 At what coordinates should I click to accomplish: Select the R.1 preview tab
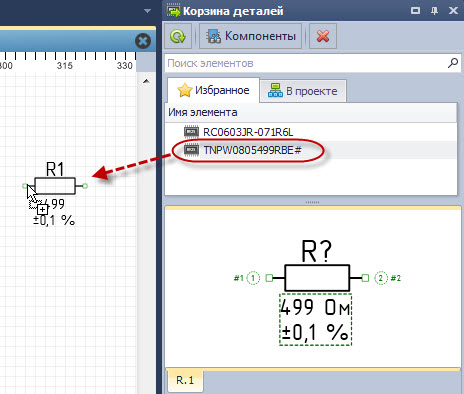coord(185,380)
